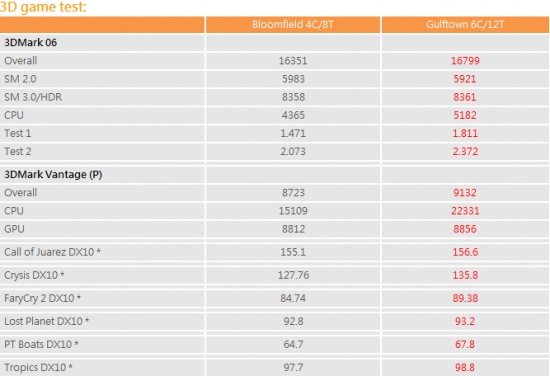Select the Lost Planet DX10 value 93.2
This screenshot has height=376, width=550.
(465, 321)
